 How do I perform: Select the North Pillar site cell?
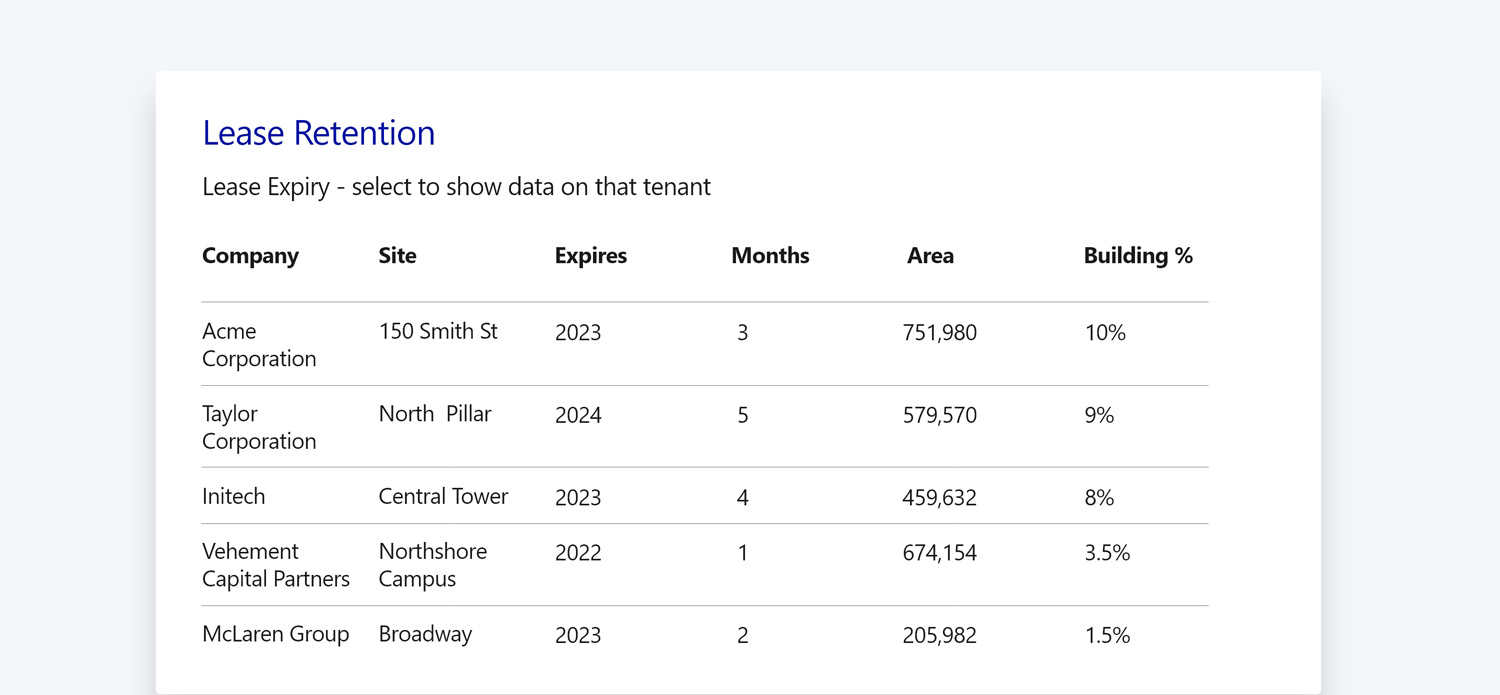[x=434, y=413]
